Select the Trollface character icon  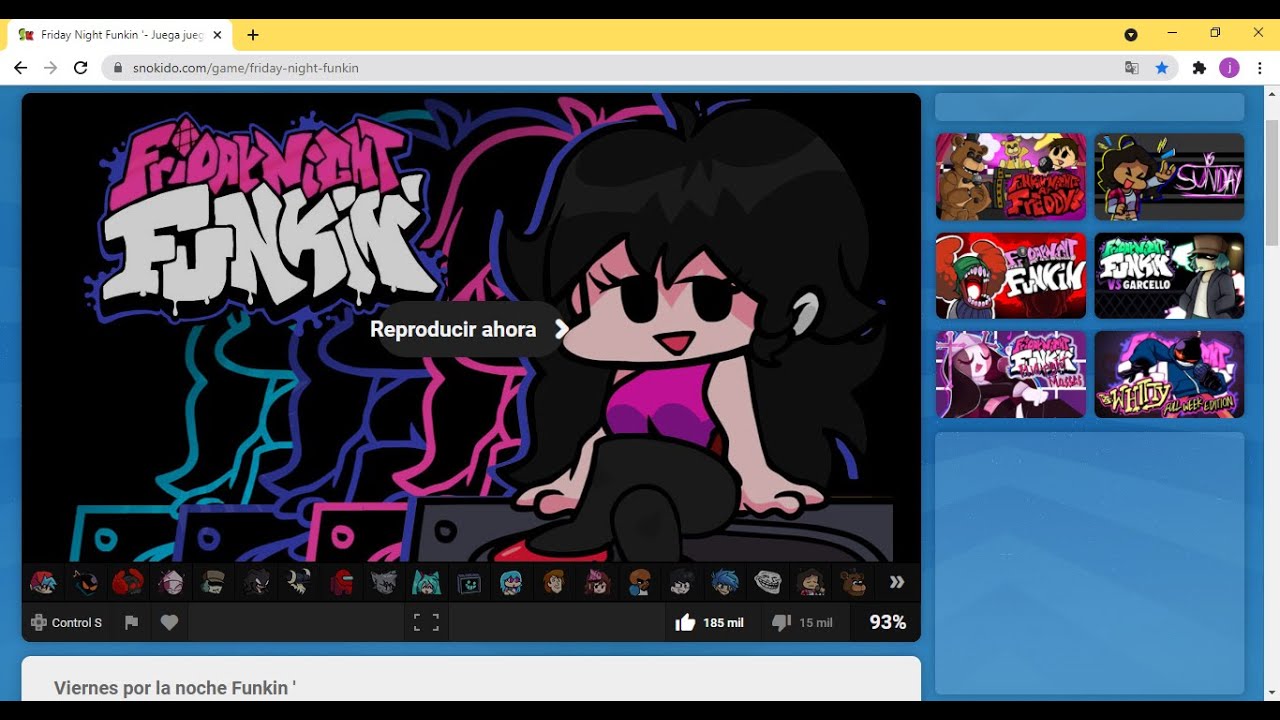[x=766, y=582]
